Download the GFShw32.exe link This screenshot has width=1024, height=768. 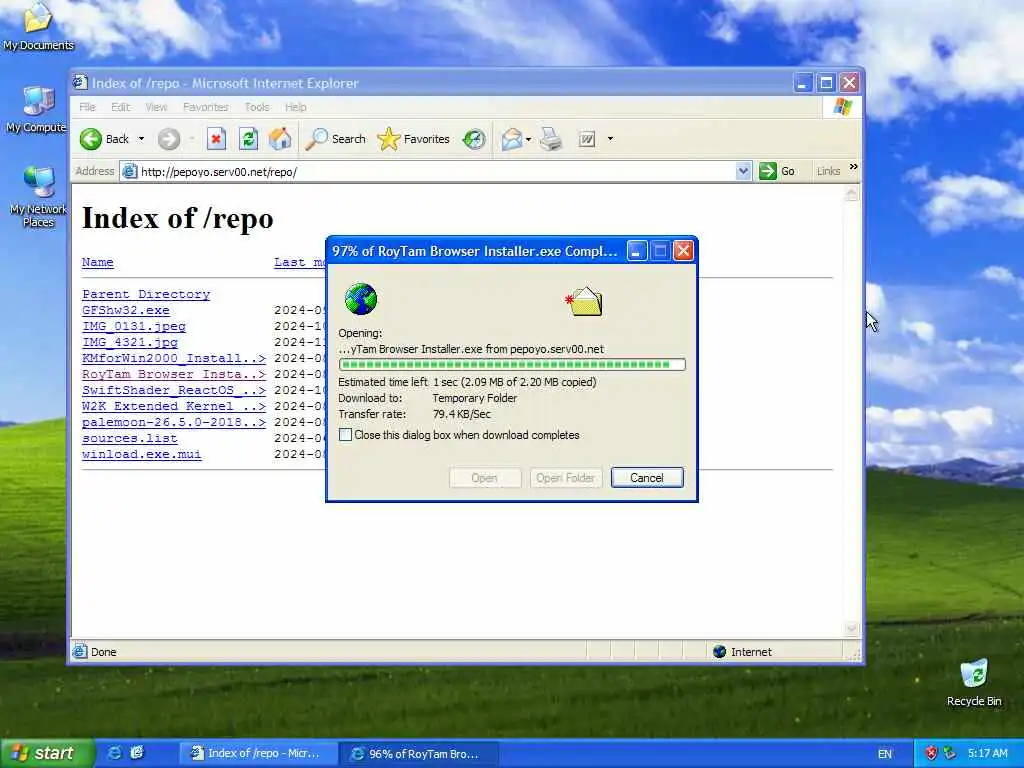[x=125, y=310]
